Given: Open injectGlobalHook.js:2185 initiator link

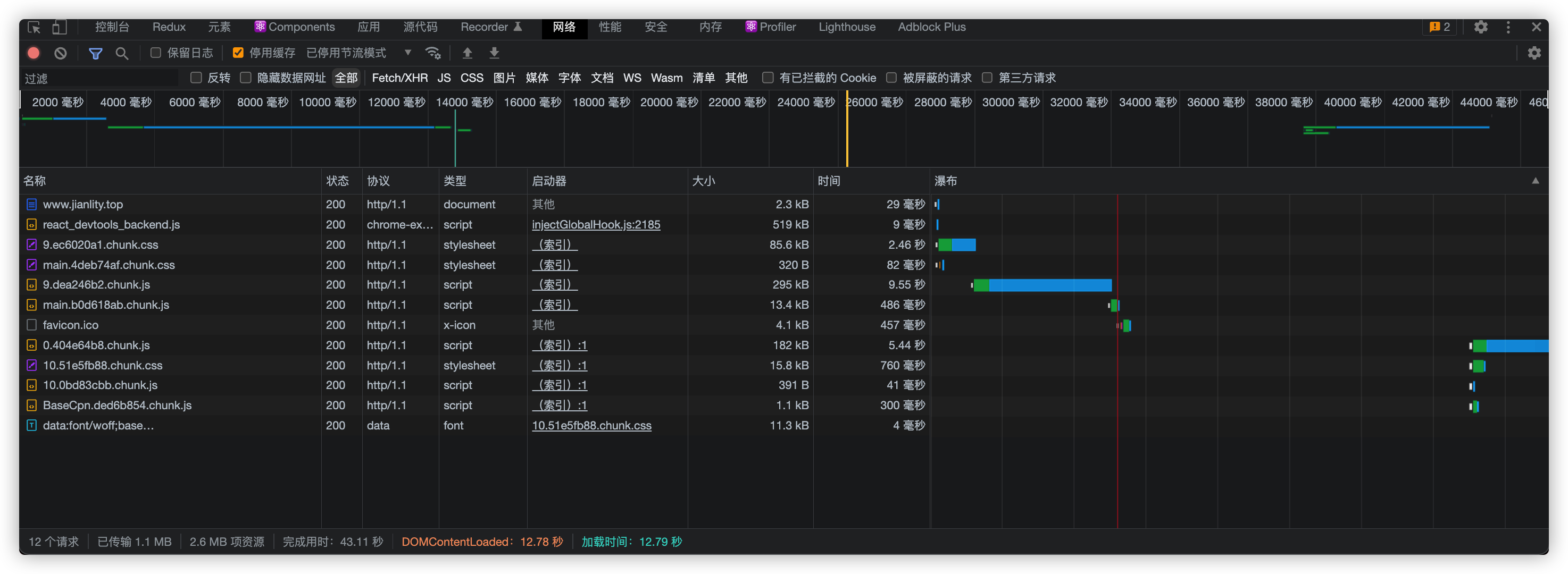Looking at the screenshot, I should [x=595, y=224].
